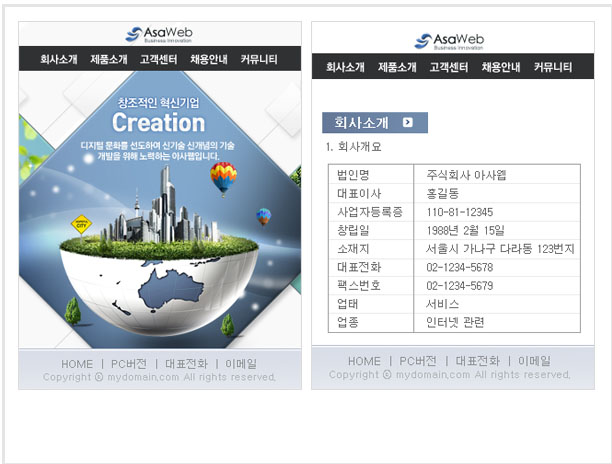Choose 채용안내 in the right page menu
Viewport: 612px width, 464px height.
point(501,67)
